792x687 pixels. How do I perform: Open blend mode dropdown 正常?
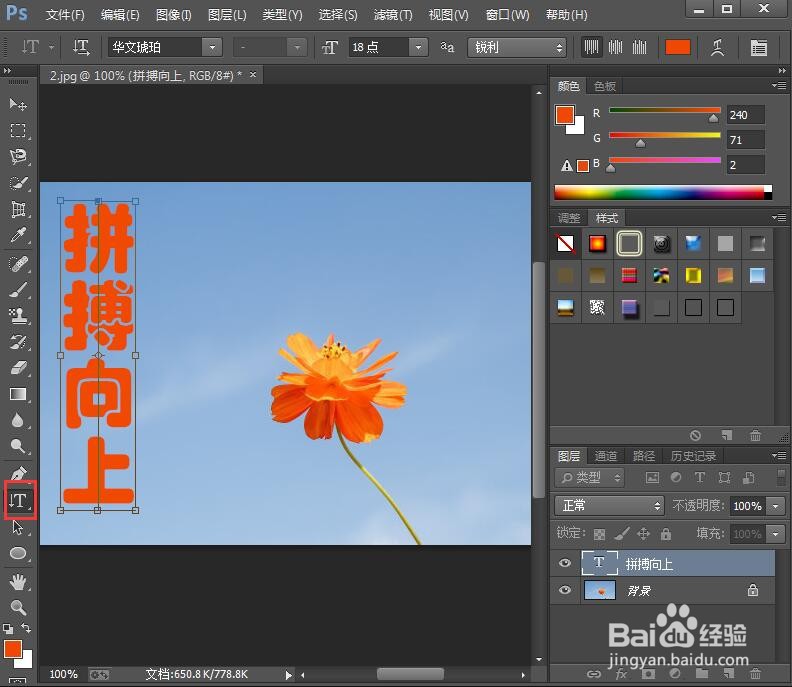pos(609,506)
